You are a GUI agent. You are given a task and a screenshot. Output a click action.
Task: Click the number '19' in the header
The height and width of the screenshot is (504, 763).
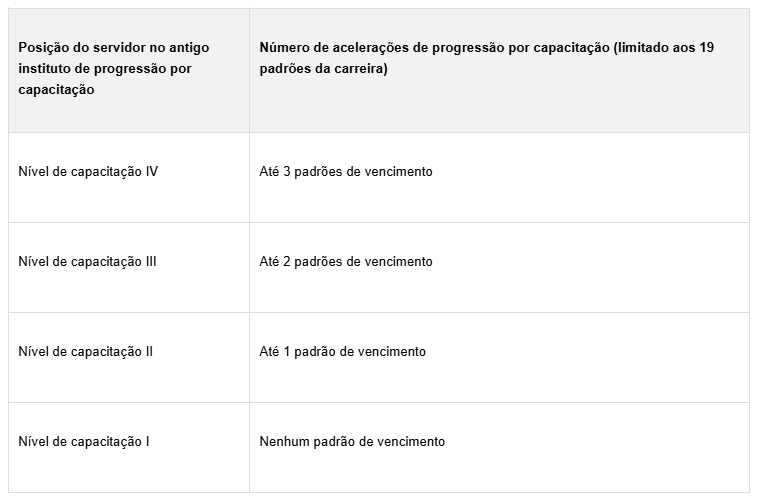click(709, 48)
